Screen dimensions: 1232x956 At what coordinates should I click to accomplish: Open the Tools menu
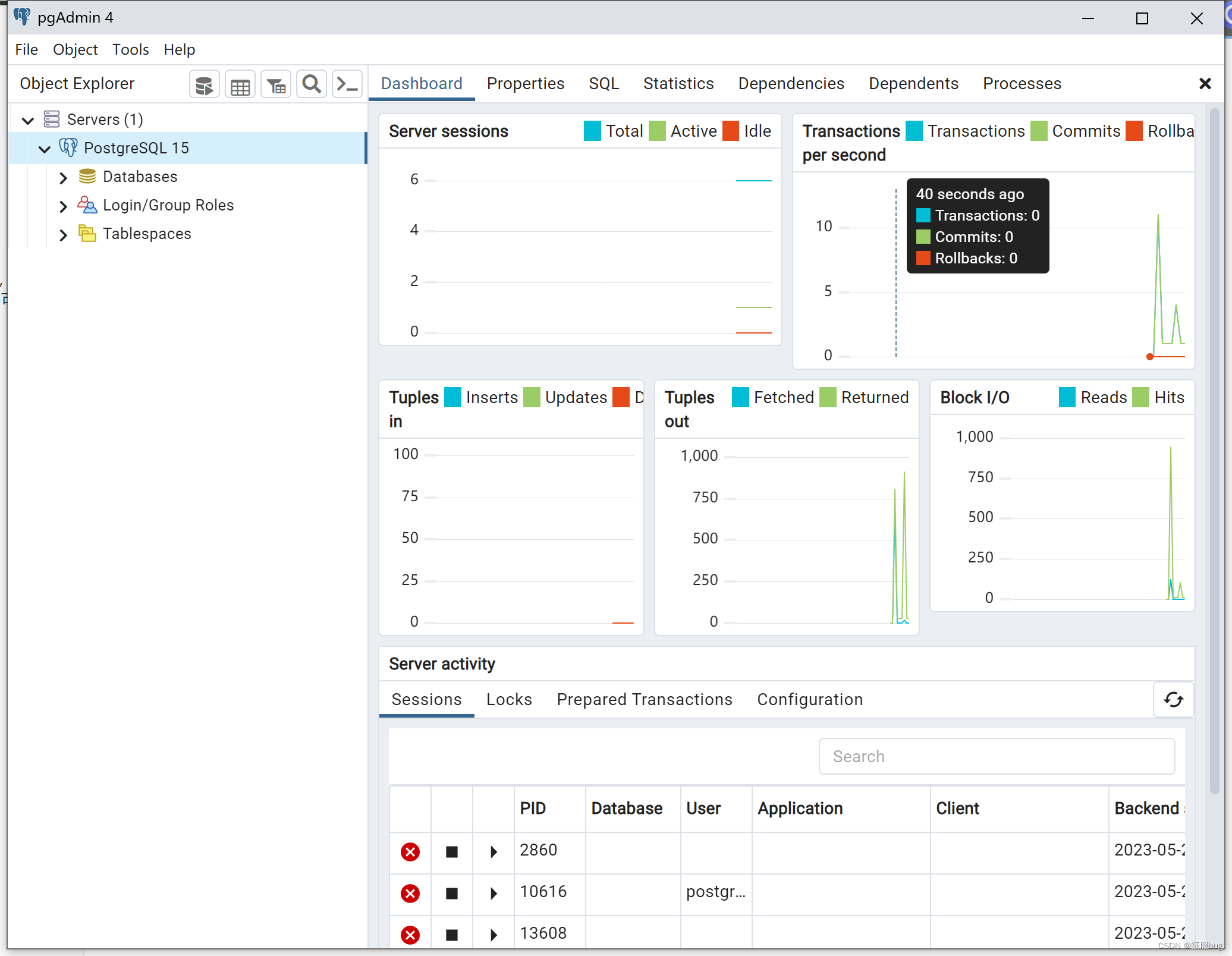[x=131, y=50]
